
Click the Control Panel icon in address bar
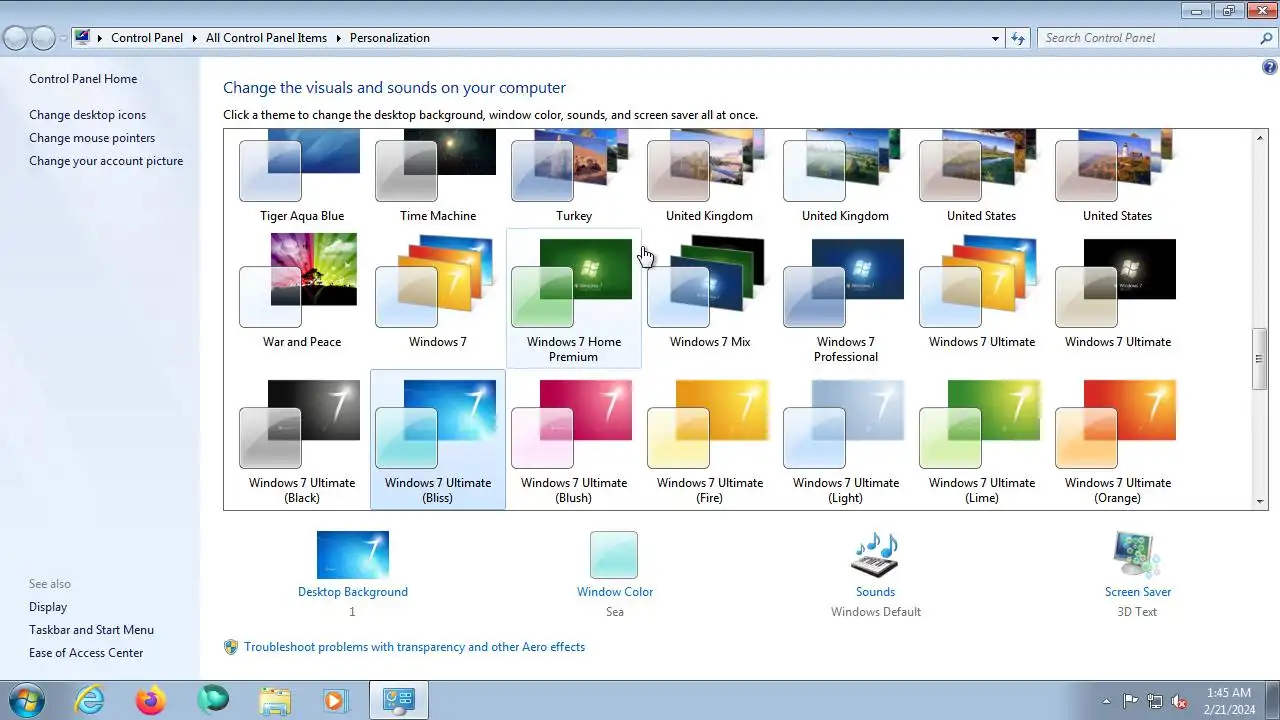[x=82, y=38]
